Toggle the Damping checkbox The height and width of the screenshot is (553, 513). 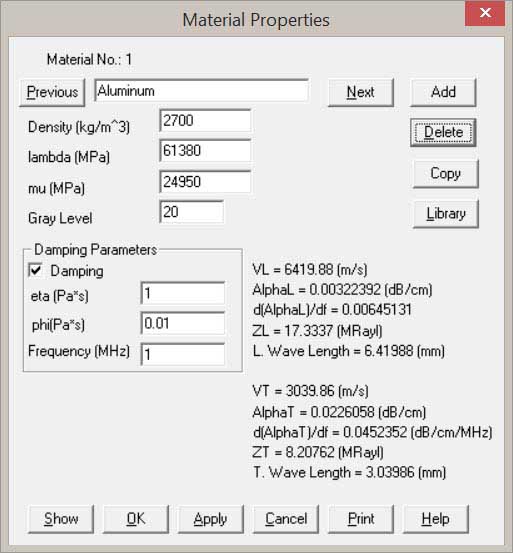click(x=36, y=271)
